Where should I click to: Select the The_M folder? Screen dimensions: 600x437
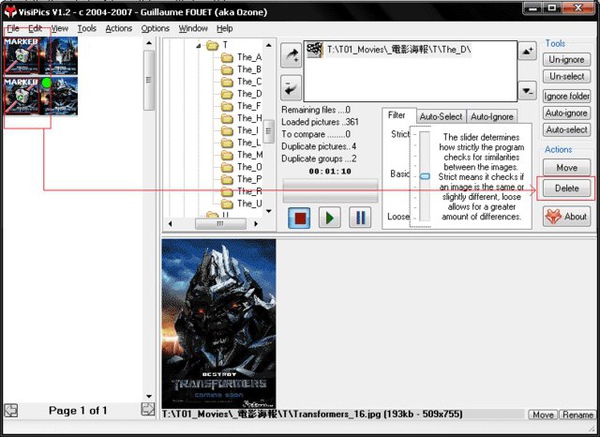pos(241,155)
